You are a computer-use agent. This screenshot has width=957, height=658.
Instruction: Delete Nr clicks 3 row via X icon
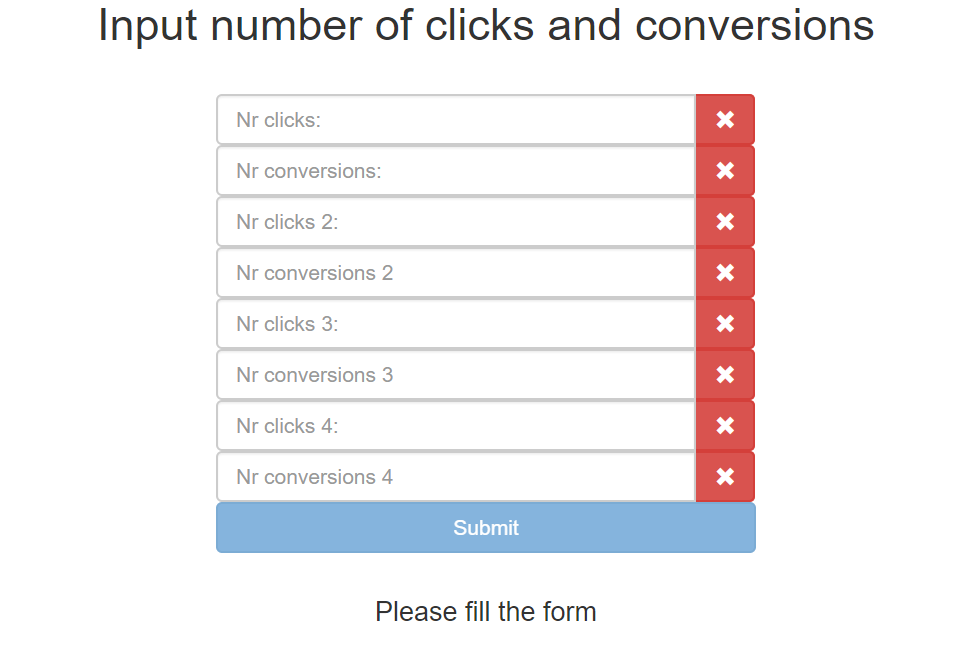pos(725,324)
